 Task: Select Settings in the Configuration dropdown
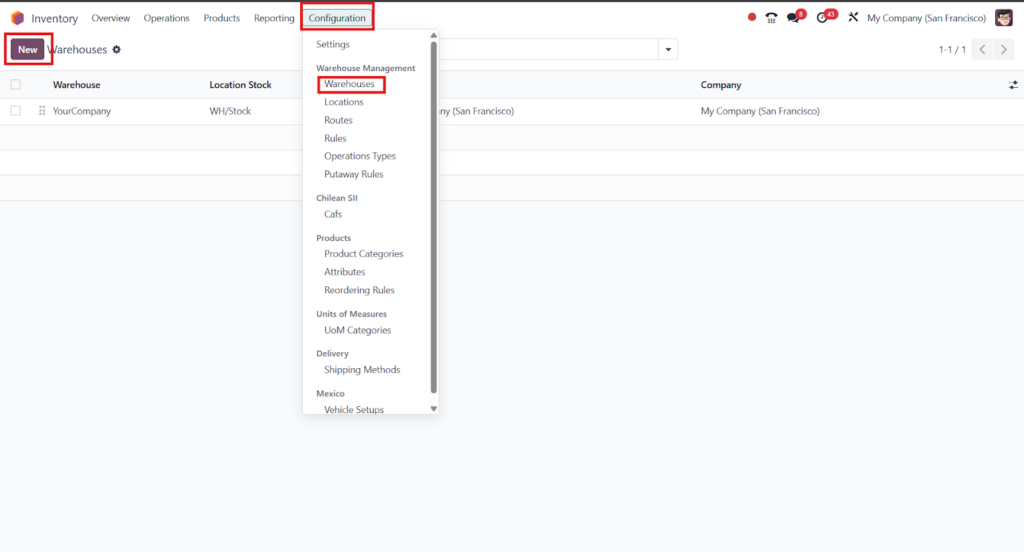pyautogui.click(x=333, y=44)
